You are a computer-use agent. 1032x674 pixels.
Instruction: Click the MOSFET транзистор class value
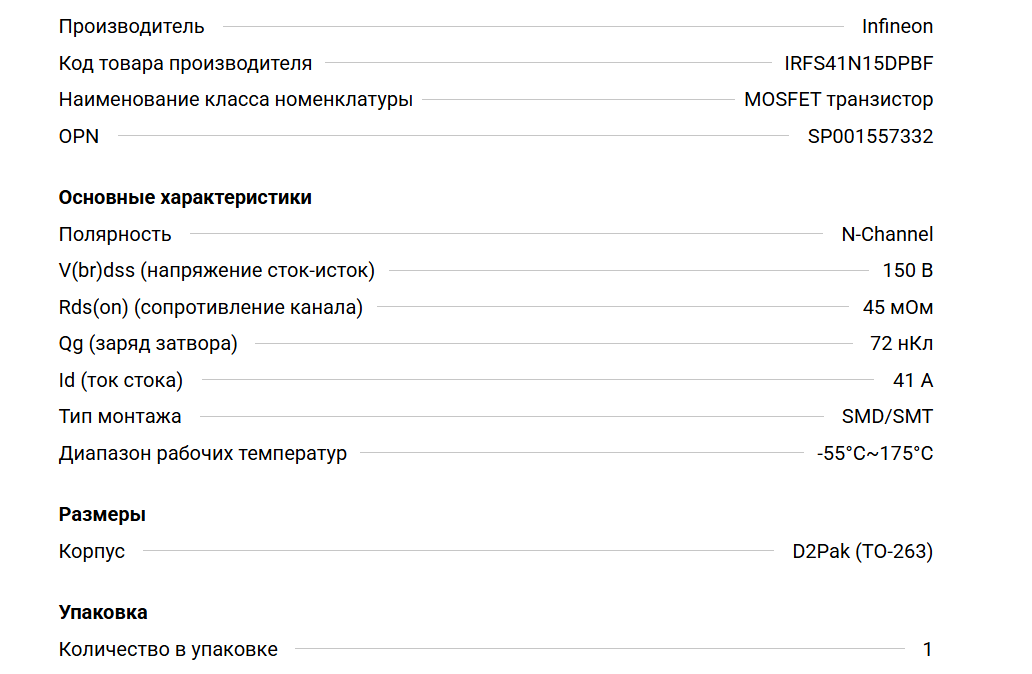[838, 100]
